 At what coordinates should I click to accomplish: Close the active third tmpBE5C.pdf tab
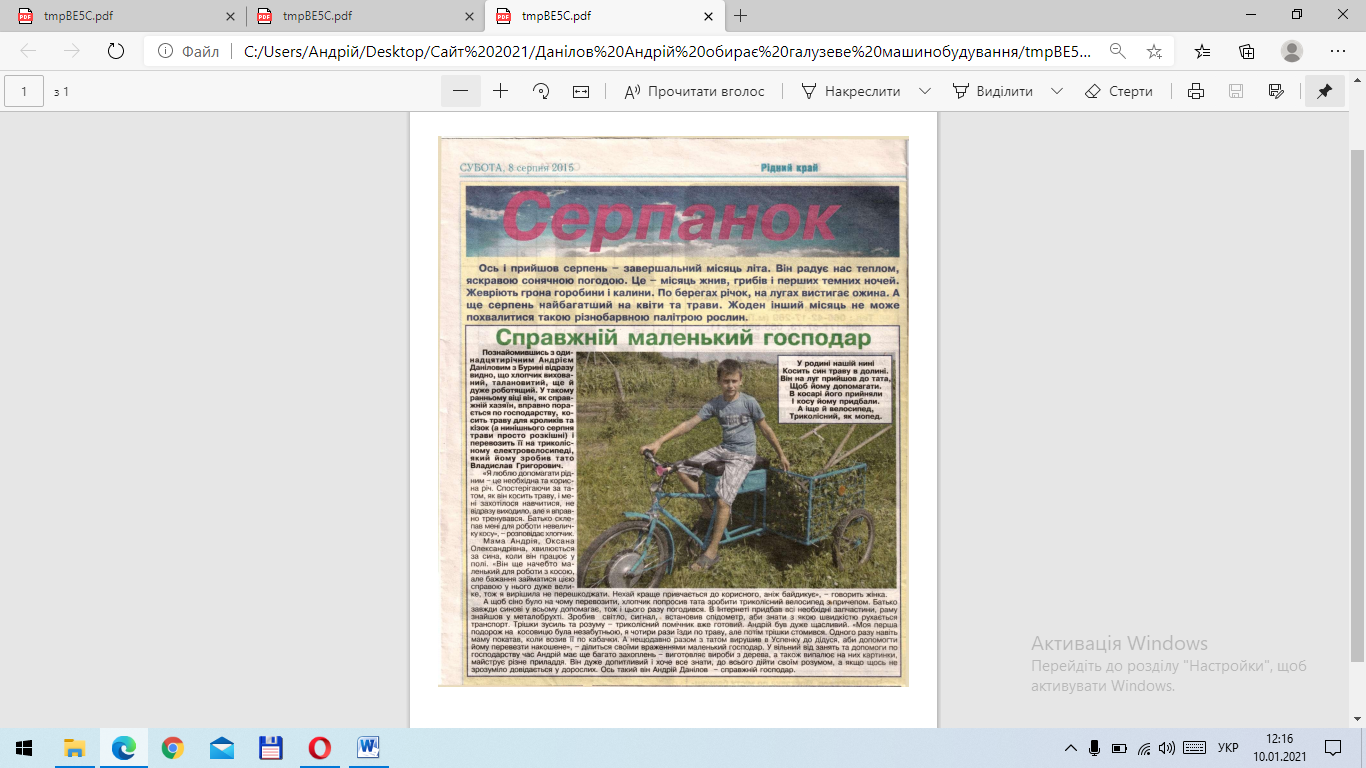707,16
